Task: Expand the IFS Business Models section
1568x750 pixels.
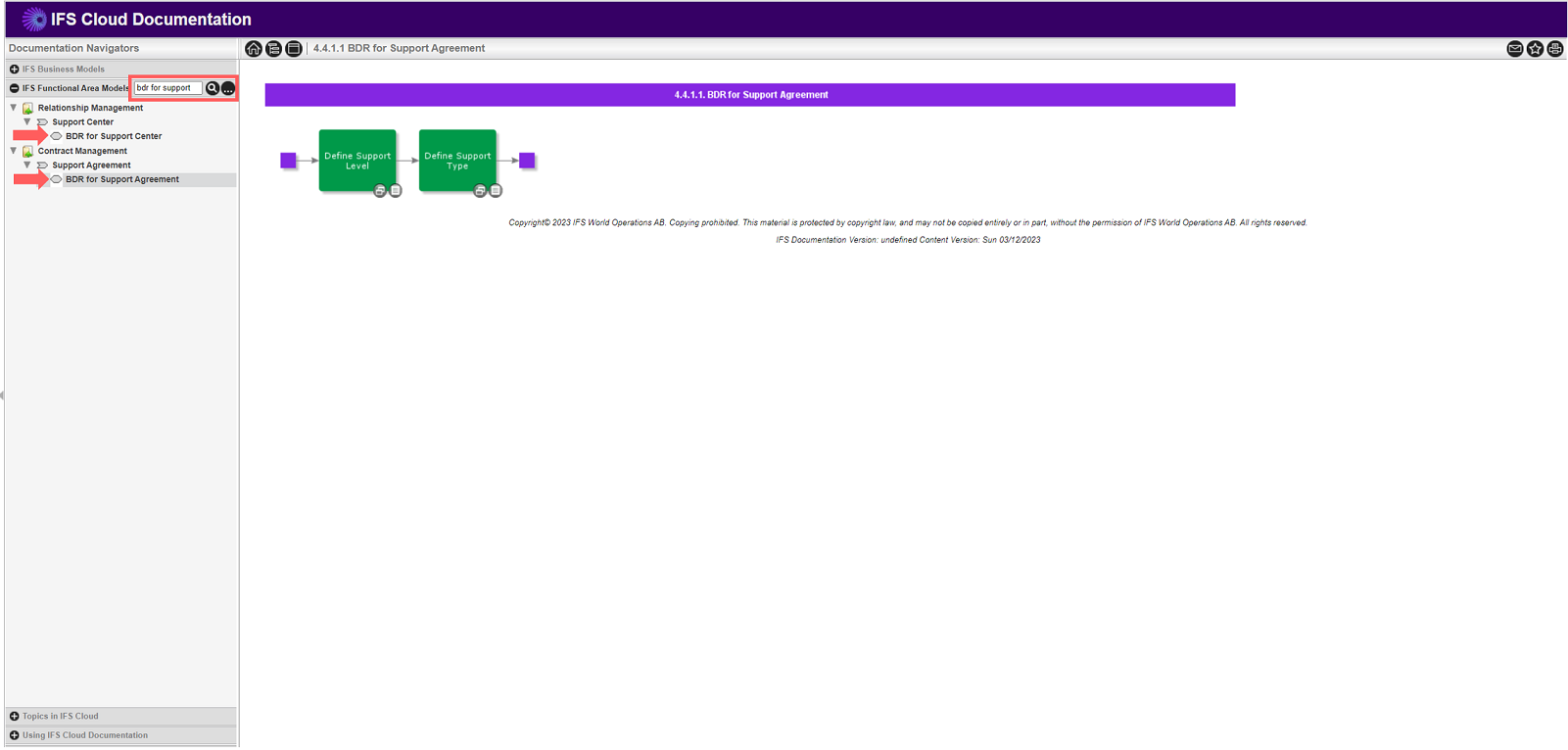Action: tap(15, 70)
